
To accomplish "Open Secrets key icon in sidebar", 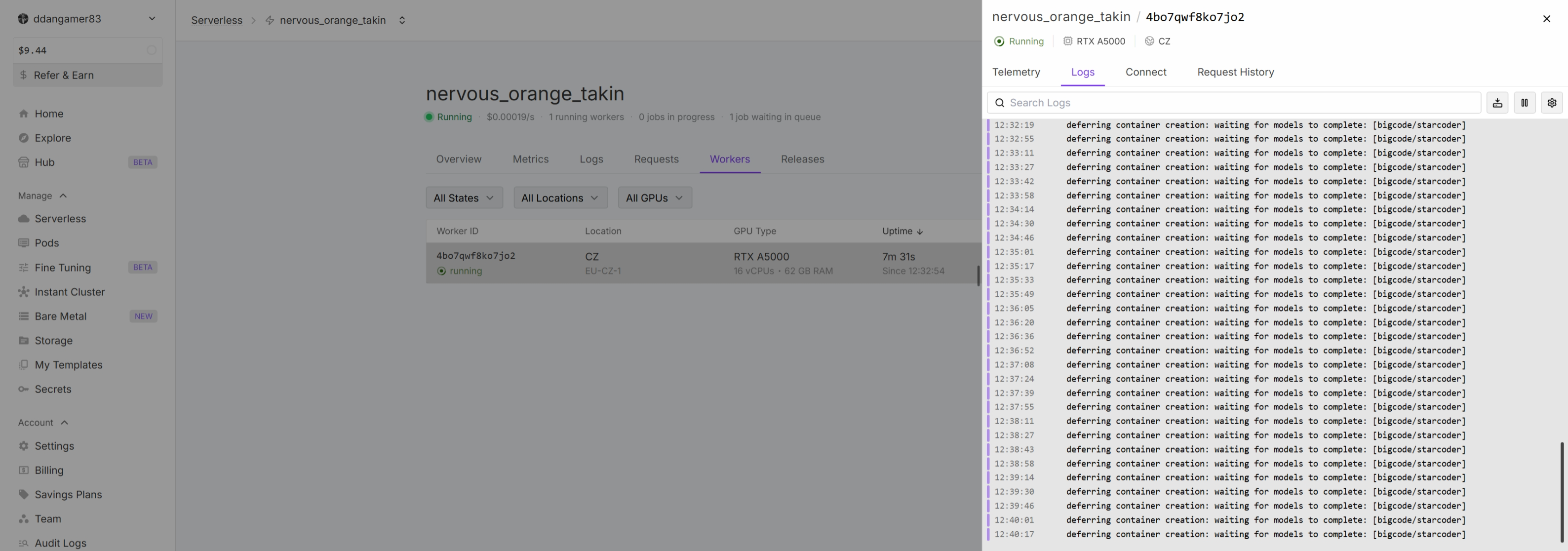I will pyautogui.click(x=24, y=389).
